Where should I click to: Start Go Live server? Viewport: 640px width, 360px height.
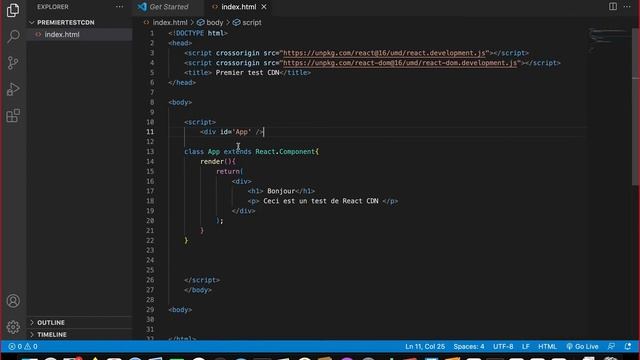tap(582, 347)
